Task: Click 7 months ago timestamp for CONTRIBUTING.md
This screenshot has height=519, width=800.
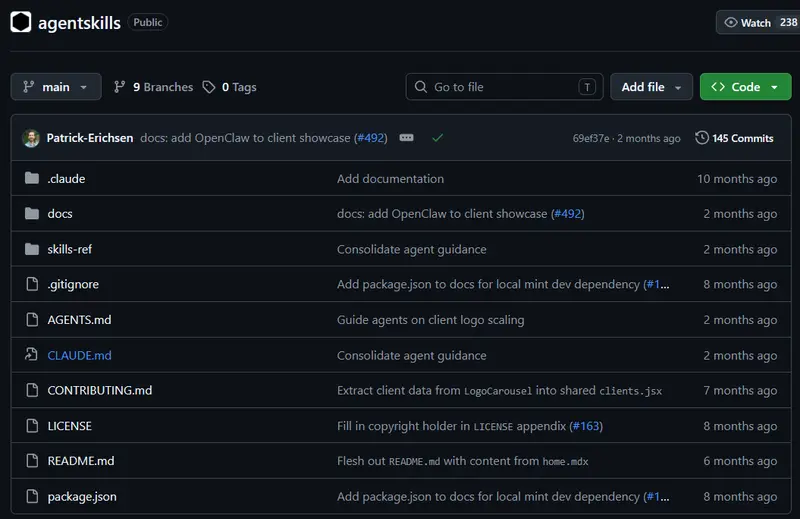Action: pyautogui.click(x=740, y=390)
